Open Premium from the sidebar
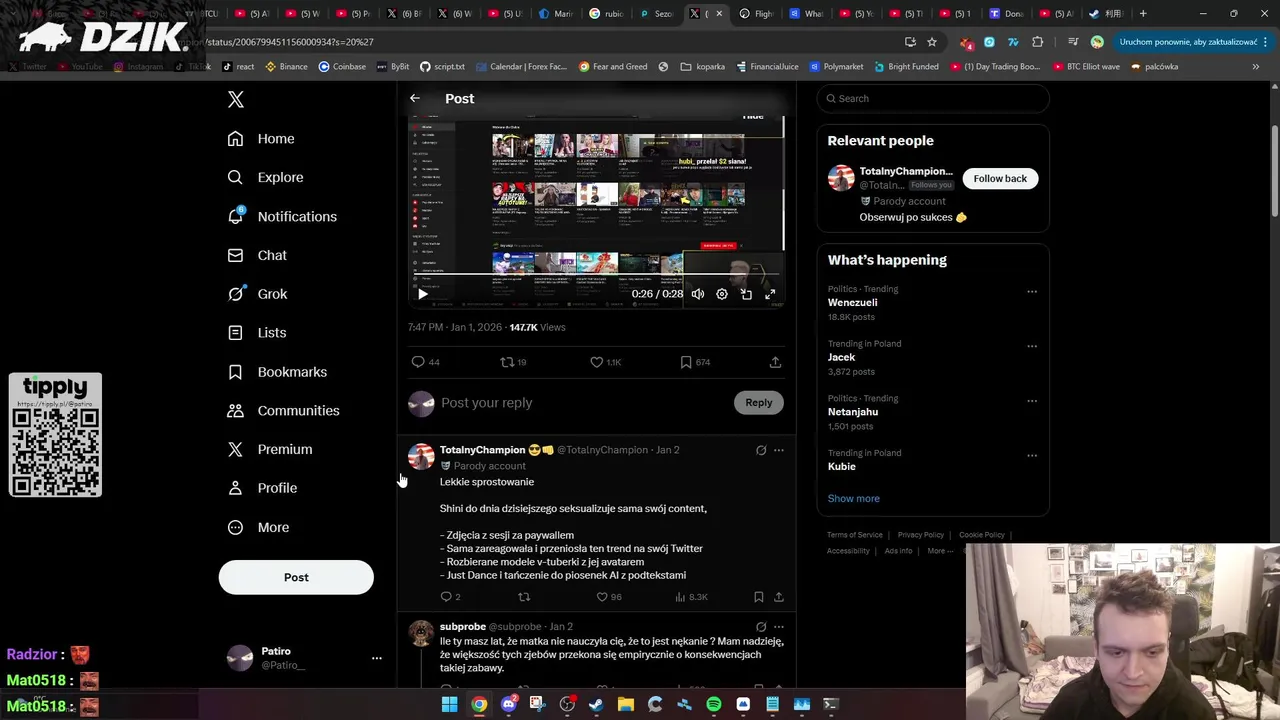The width and height of the screenshot is (1280, 720). [270, 449]
